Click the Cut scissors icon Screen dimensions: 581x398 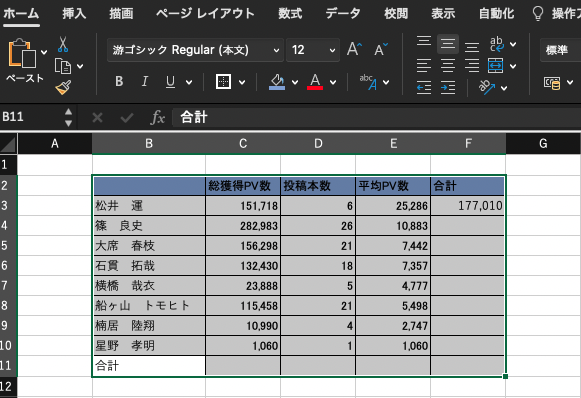(x=63, y=44)
